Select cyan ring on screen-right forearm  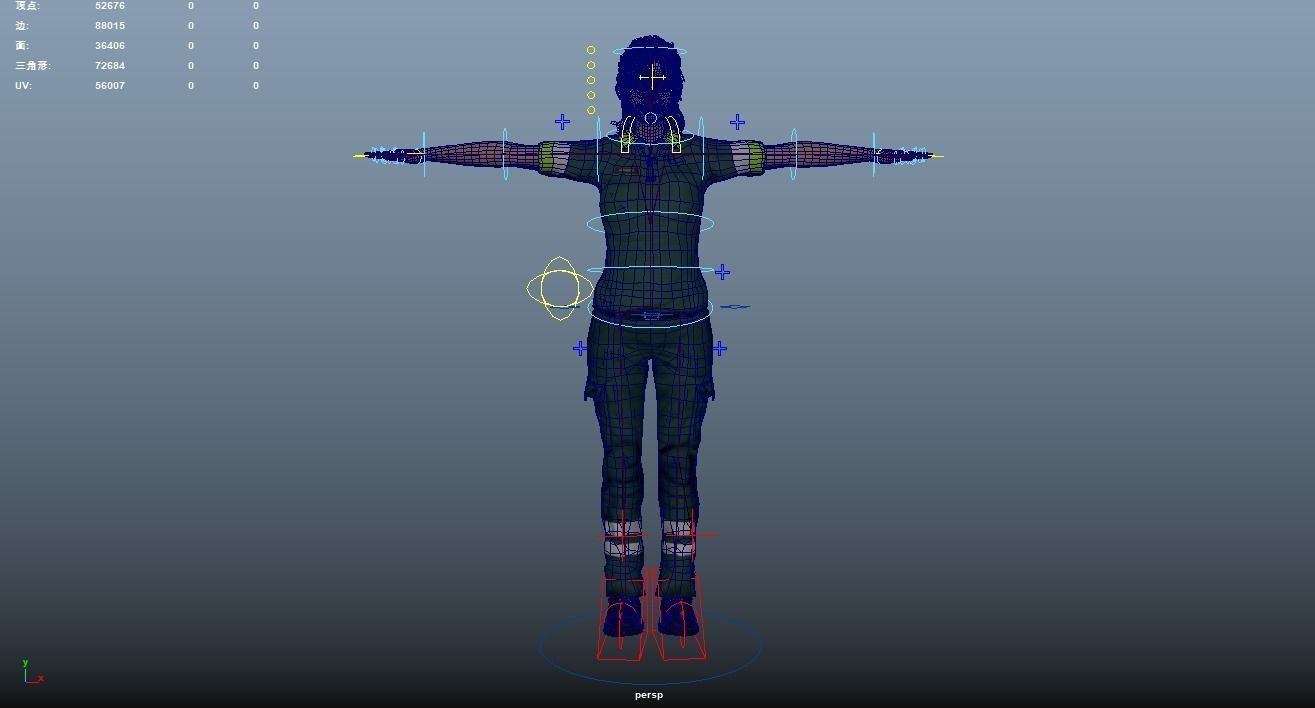(x=794, y=154)
